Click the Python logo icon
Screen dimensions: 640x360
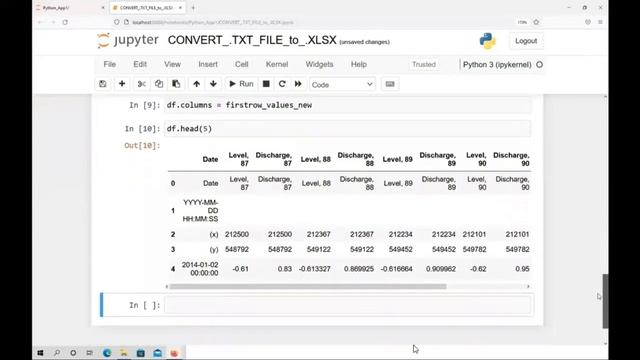(487, 41)
